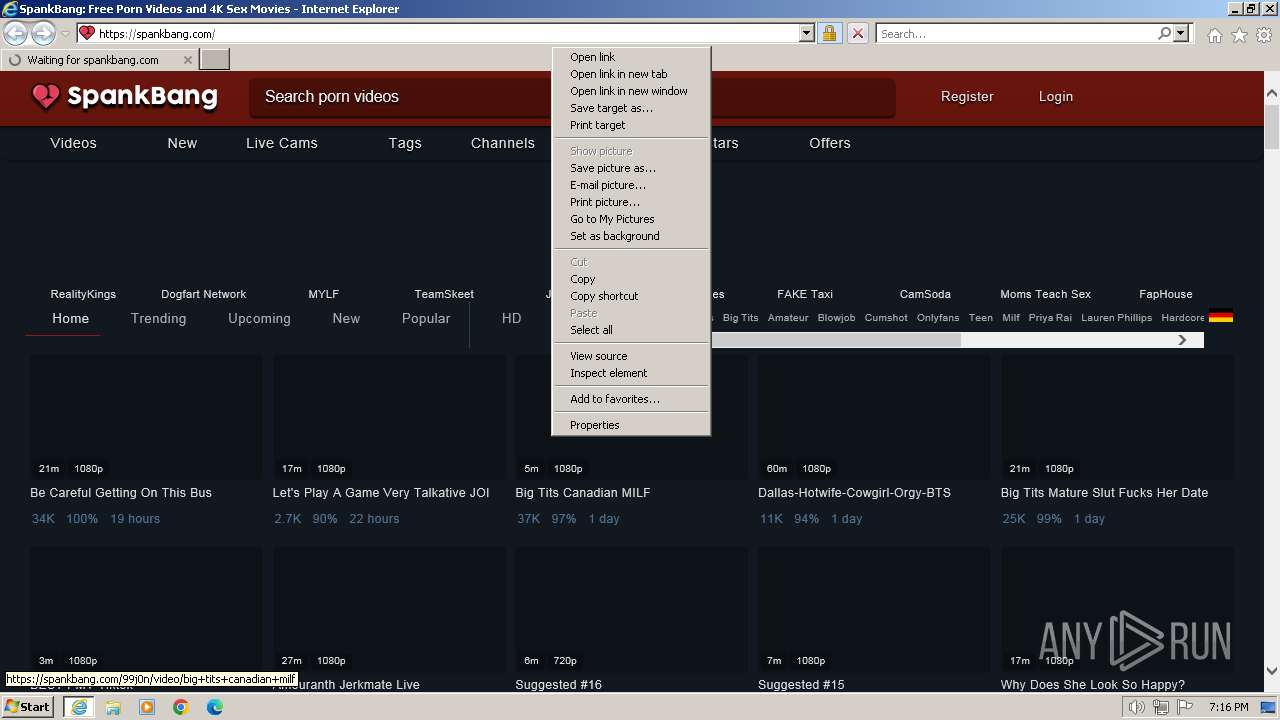Switch to the Popular tab
Screen dimensions: 1280x720
(426, 318)
